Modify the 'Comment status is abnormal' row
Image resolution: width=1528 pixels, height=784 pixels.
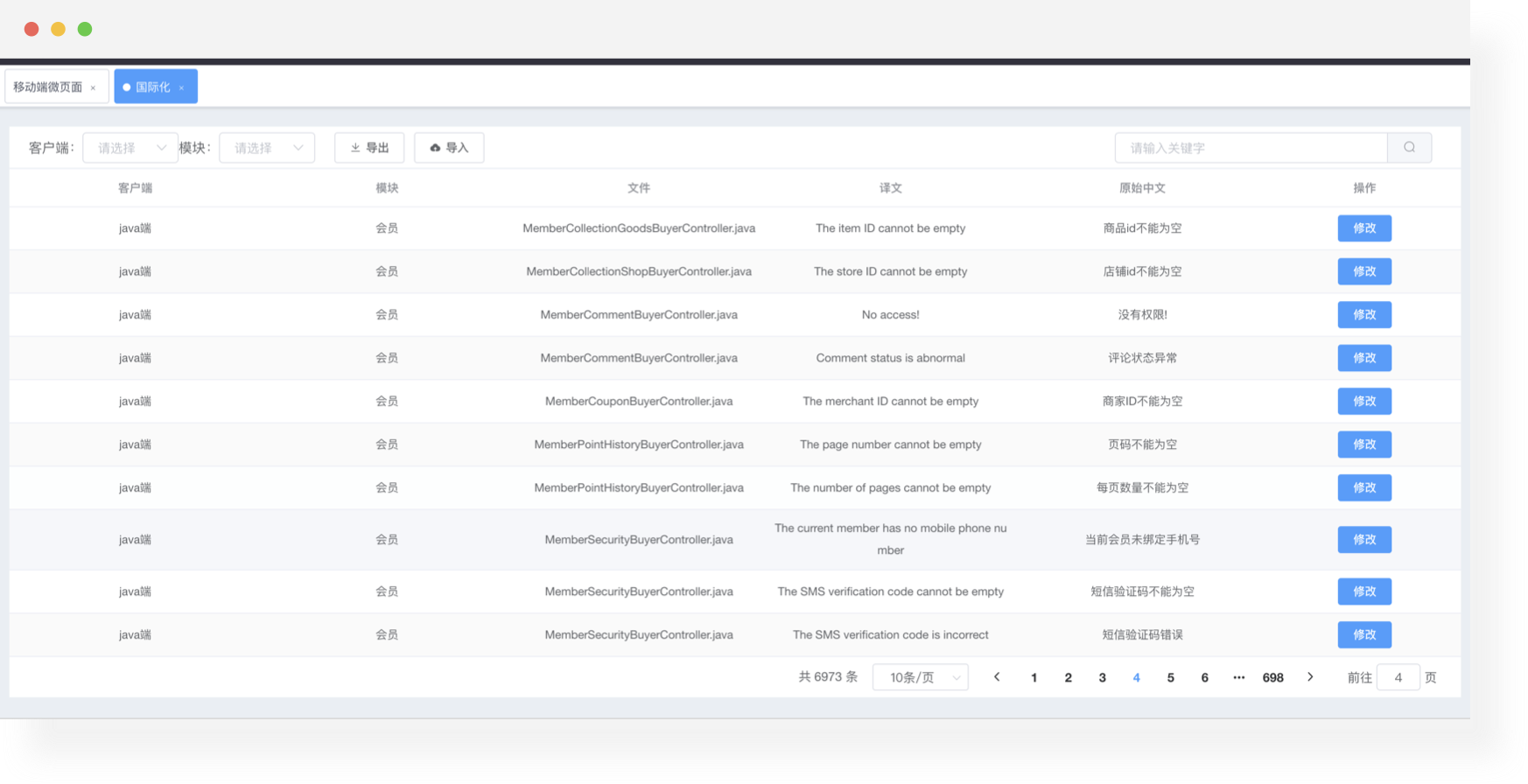point(1363,358)
